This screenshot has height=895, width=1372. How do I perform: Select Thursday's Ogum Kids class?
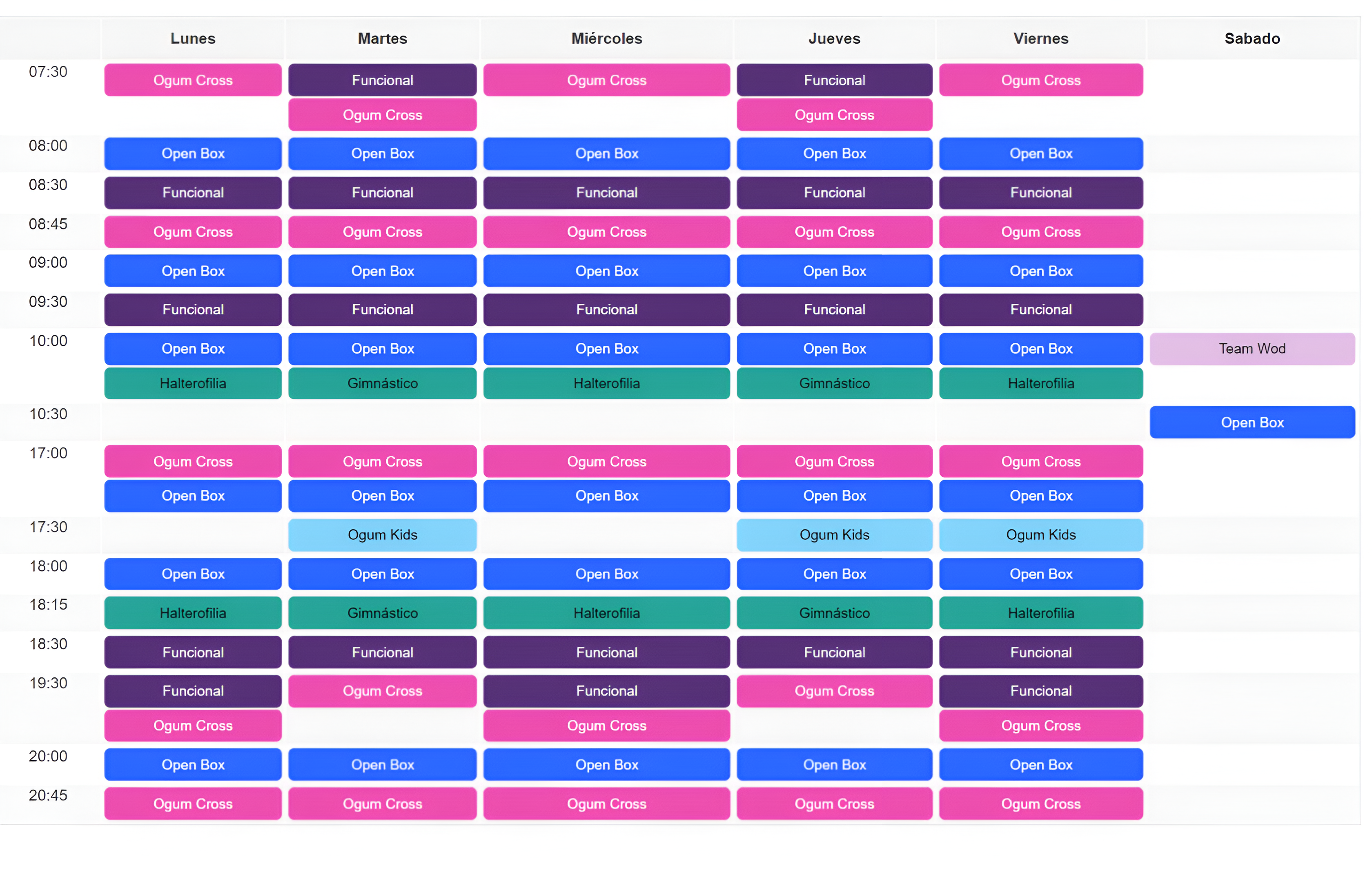point(834,535)
